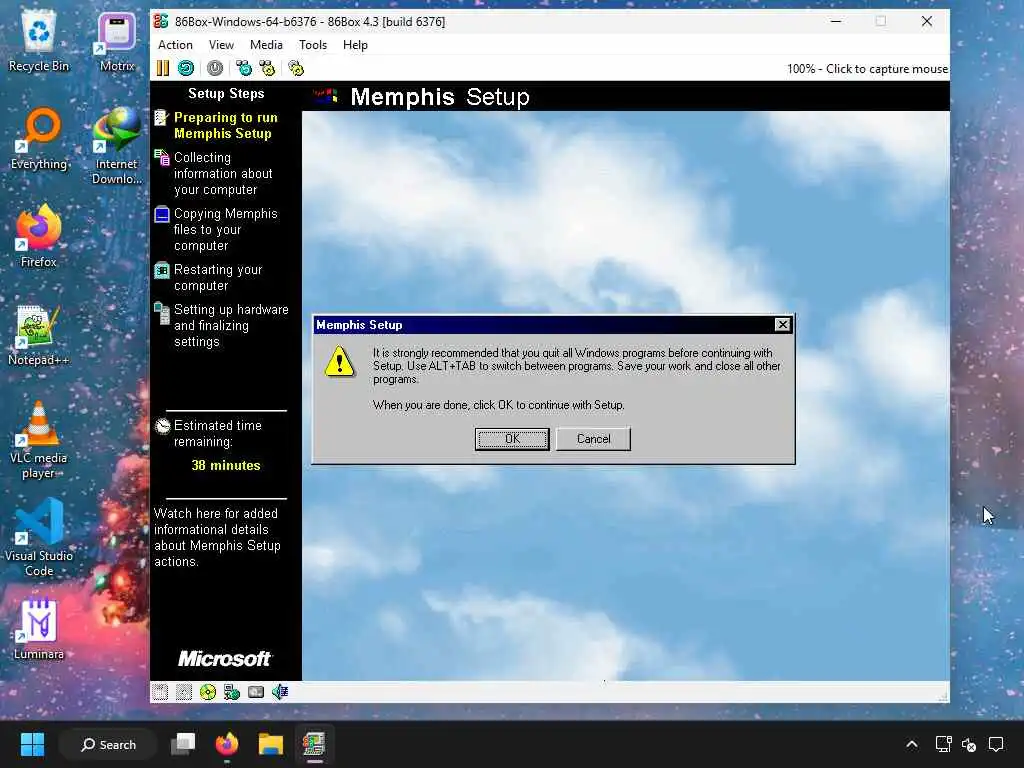This screenshot has height=768, width=1024.
Task: Open the Windows Start menu
Action: coord(32,744)
